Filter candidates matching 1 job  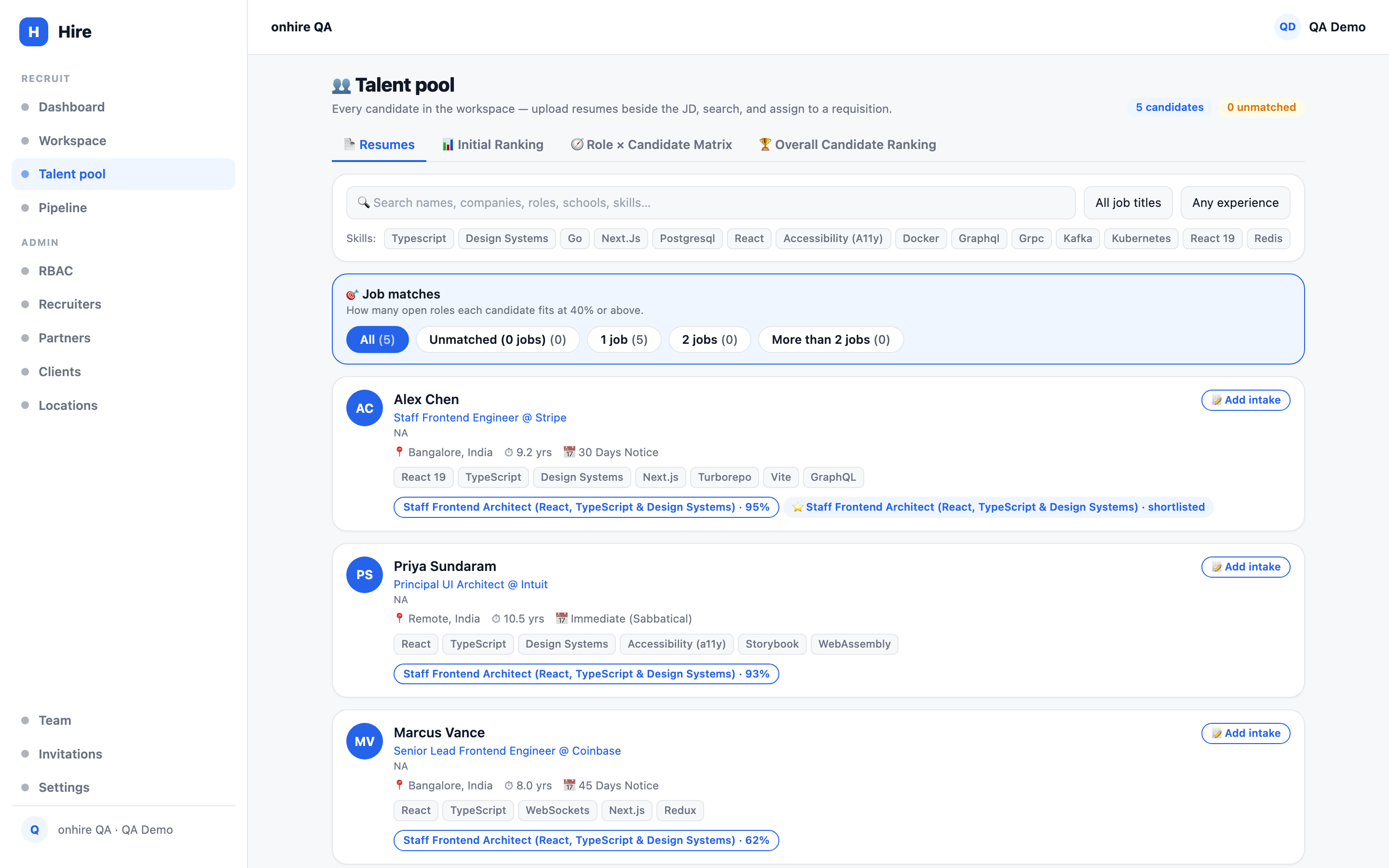pos(624,339)
